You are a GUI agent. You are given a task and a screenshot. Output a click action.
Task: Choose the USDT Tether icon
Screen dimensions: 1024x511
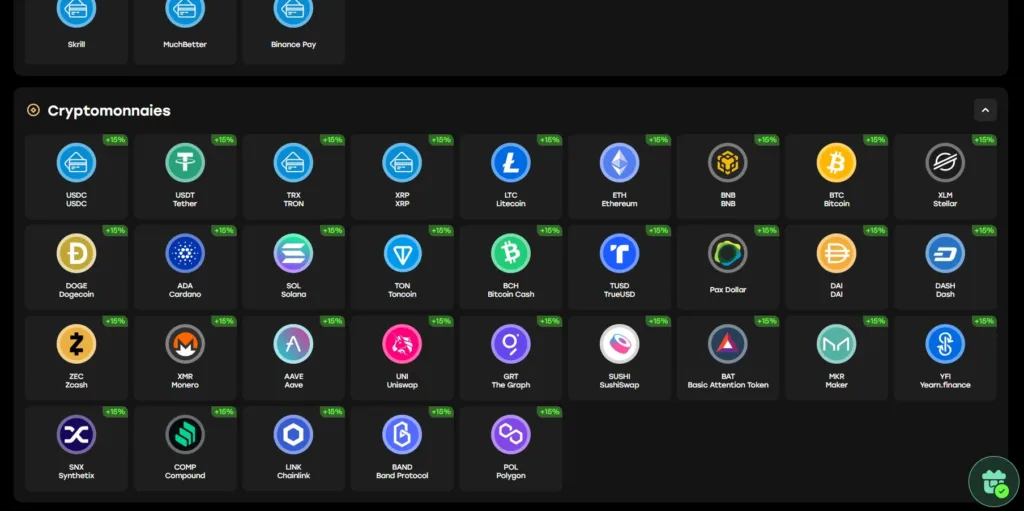point(185,162)
